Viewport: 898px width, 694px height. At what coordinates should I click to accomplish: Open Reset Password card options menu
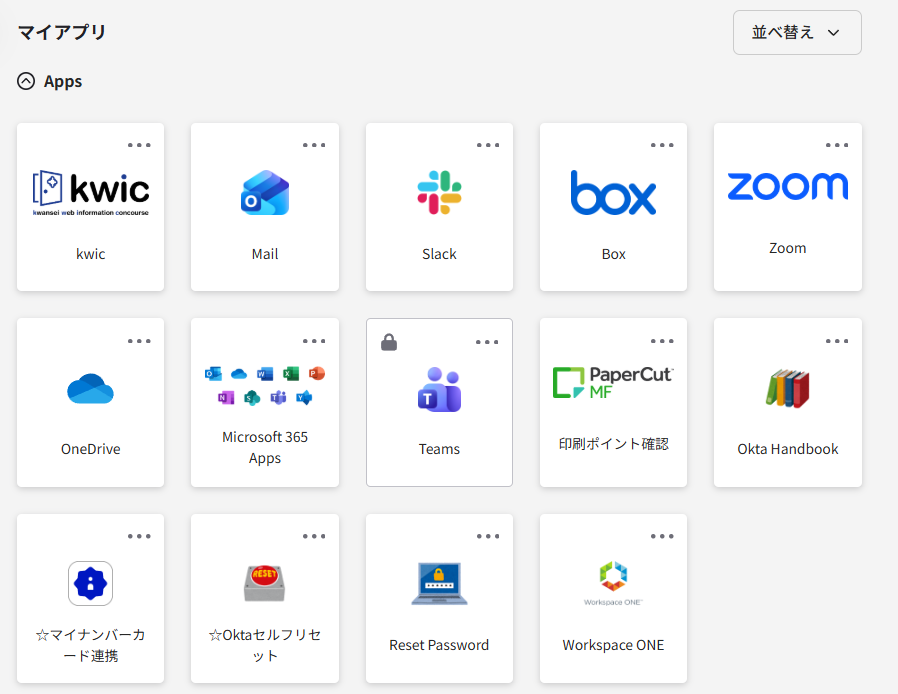tap(488, 536)
